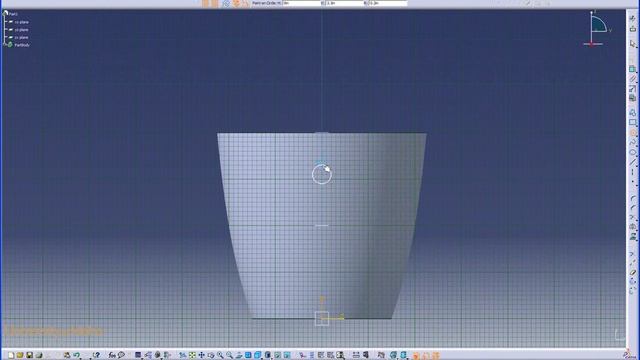Click the What's This help icon
Image resolution: width=640 pixels, height=360 pixels.
click(x=97, y=355)
